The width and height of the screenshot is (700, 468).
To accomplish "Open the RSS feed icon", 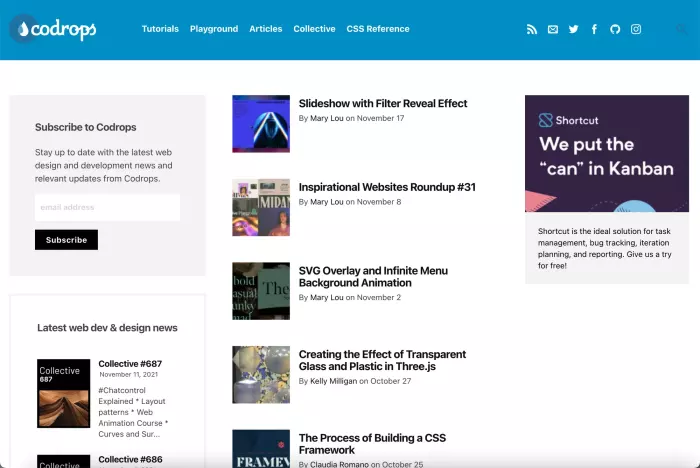I will coord(531,29).
